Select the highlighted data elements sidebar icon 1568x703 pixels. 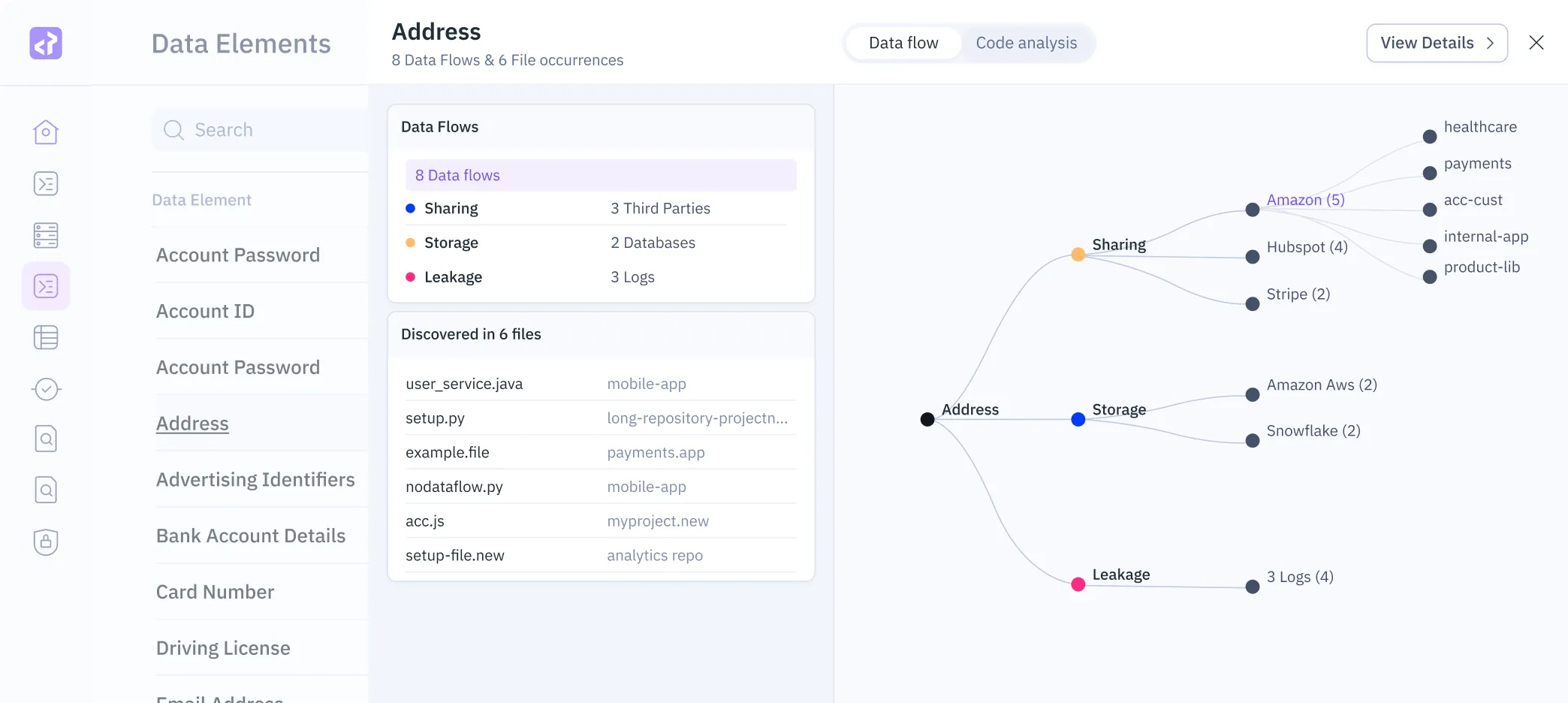point(46,286)
